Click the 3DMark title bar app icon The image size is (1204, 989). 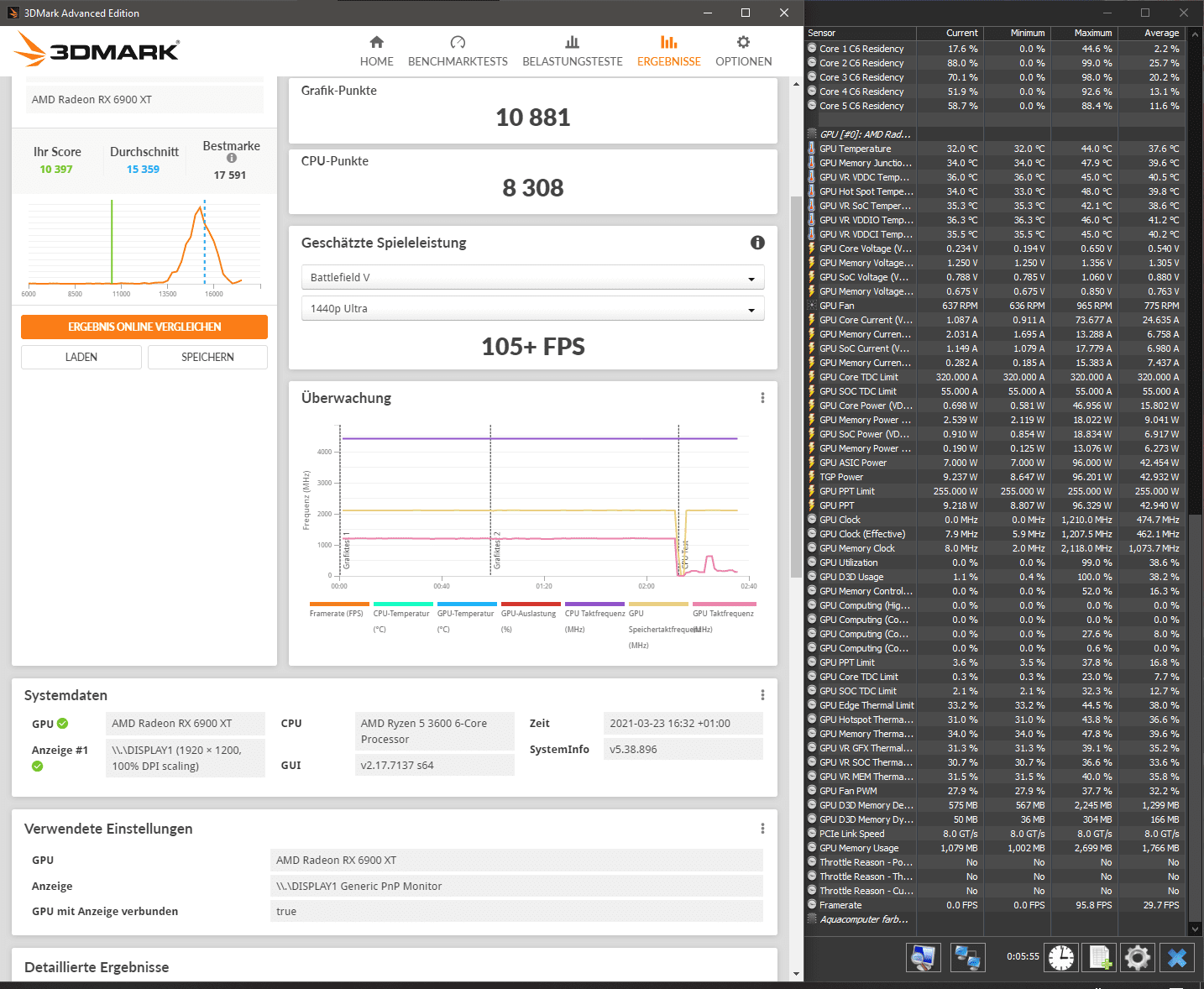13,13
